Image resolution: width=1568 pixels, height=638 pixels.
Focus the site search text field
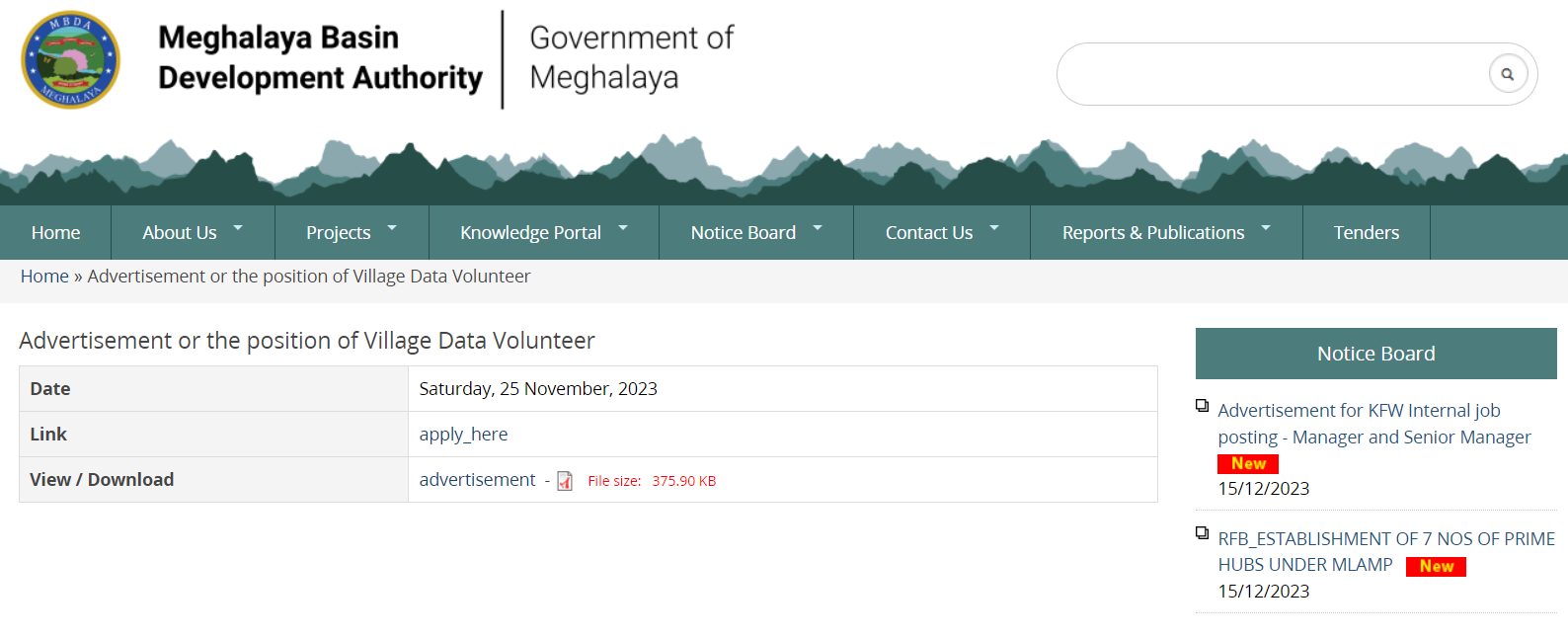tap(1269, 74)
